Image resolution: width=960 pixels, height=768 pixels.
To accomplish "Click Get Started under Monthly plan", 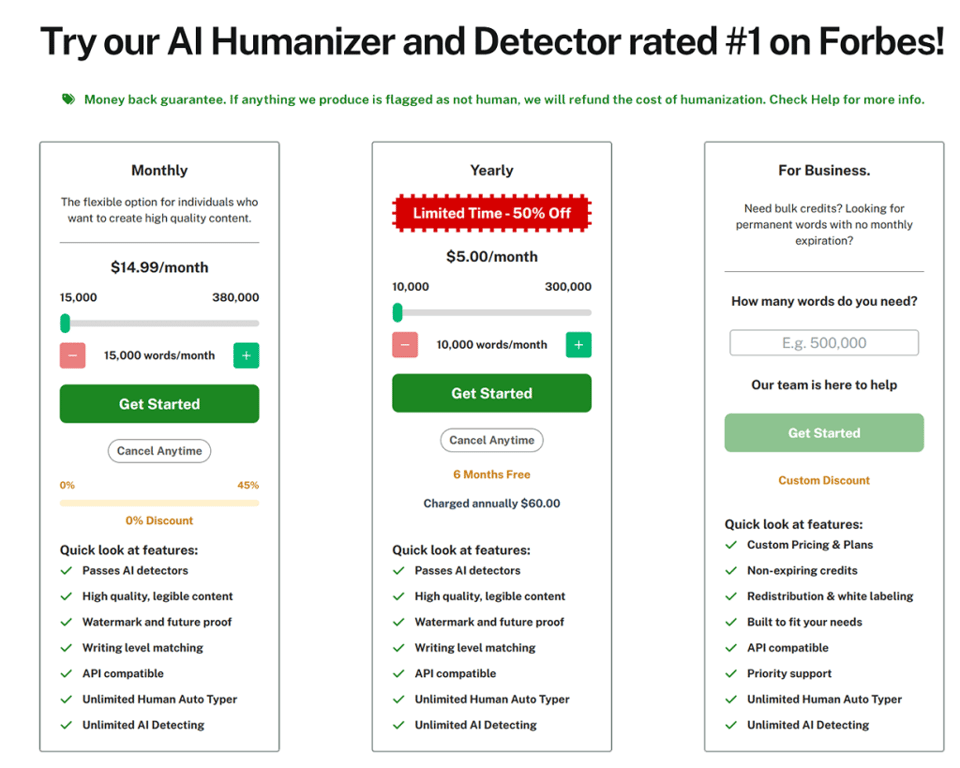I will point(159,404).
